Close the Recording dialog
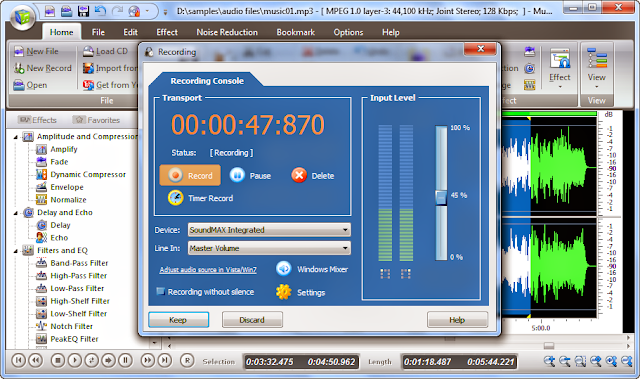 click(480, 49)
